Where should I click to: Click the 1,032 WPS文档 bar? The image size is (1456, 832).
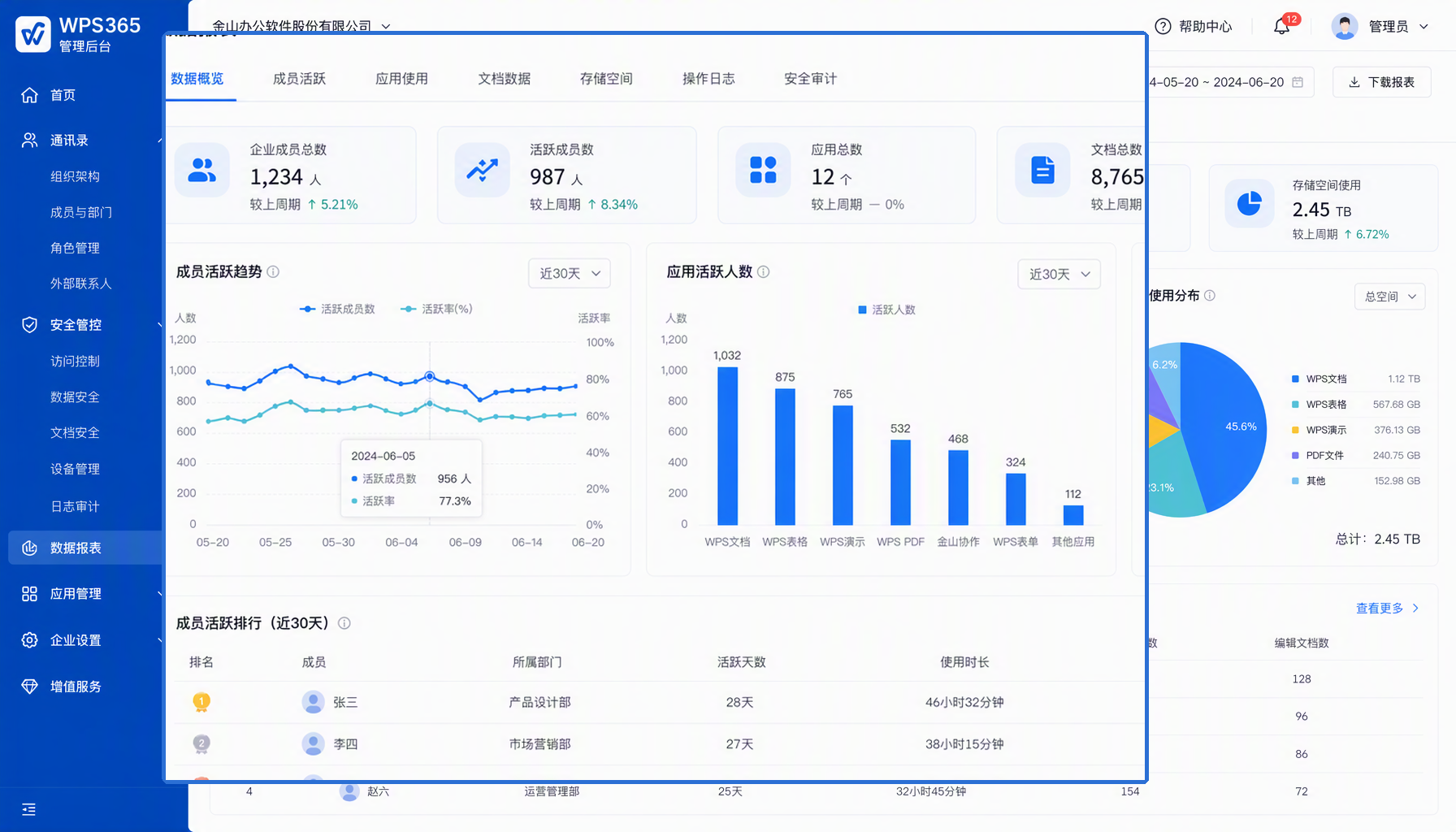pos(727,446)
